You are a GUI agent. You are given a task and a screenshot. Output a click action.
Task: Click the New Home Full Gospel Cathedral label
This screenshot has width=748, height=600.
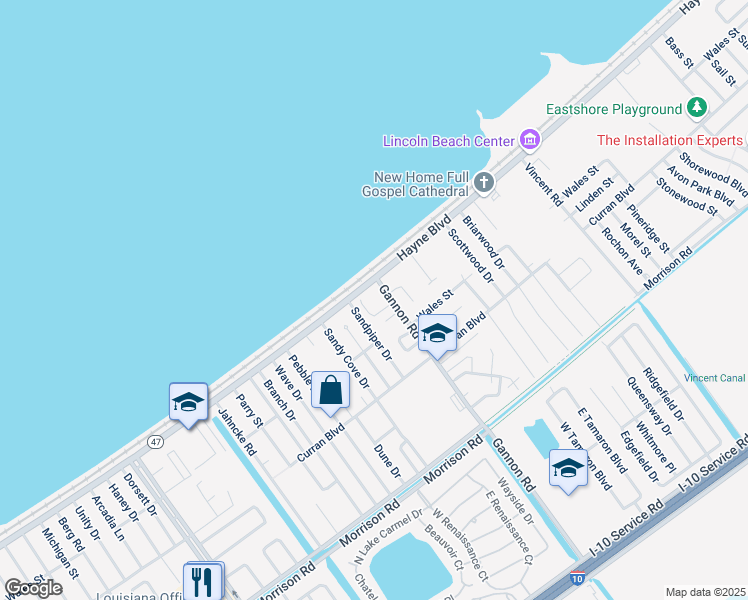415,184
